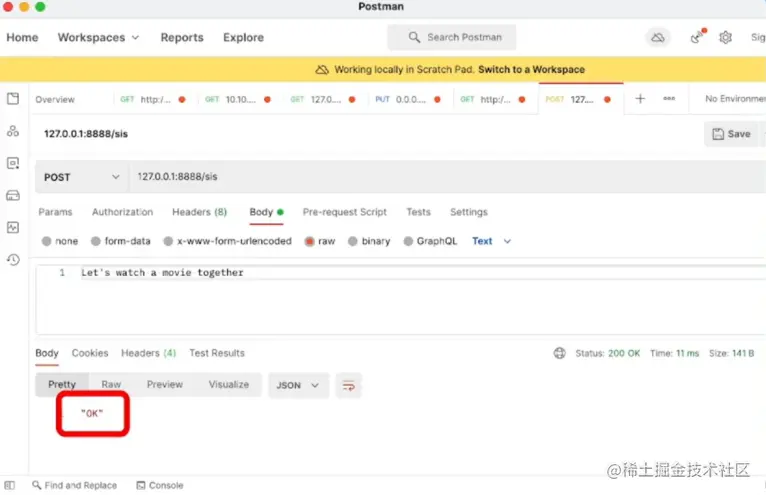Click the Time: 11 ms value
Screen dimensions: 766x495
coord(674,353)
